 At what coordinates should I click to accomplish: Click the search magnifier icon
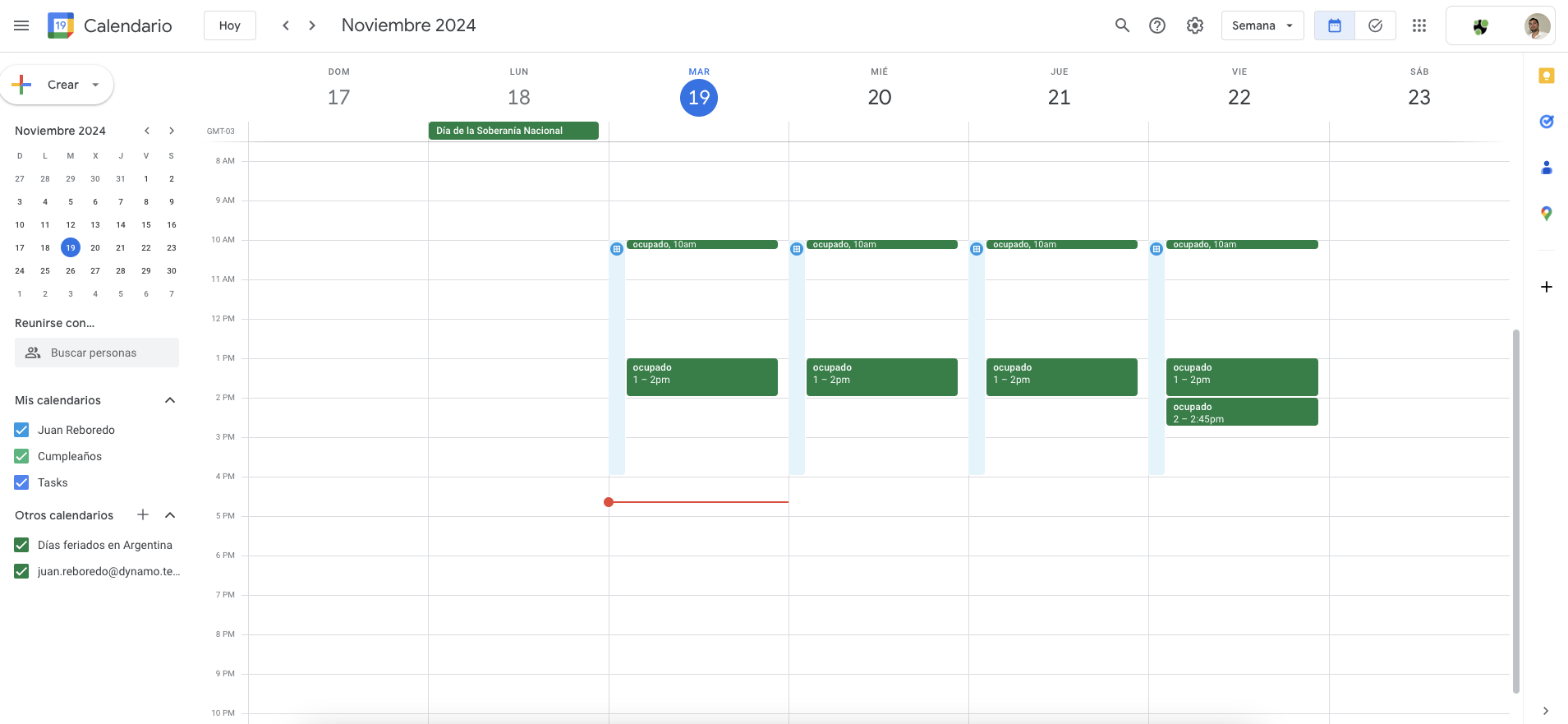tap(1122, 25)
